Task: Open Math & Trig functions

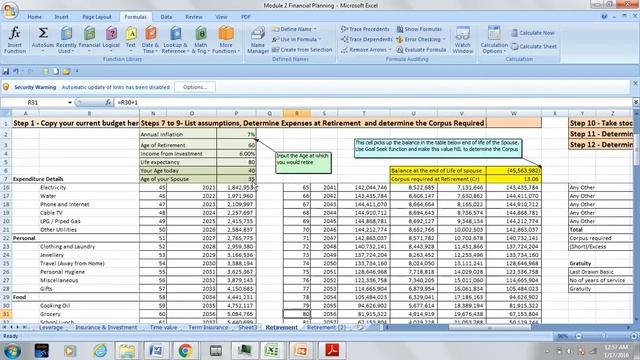Action: point(200,39)
